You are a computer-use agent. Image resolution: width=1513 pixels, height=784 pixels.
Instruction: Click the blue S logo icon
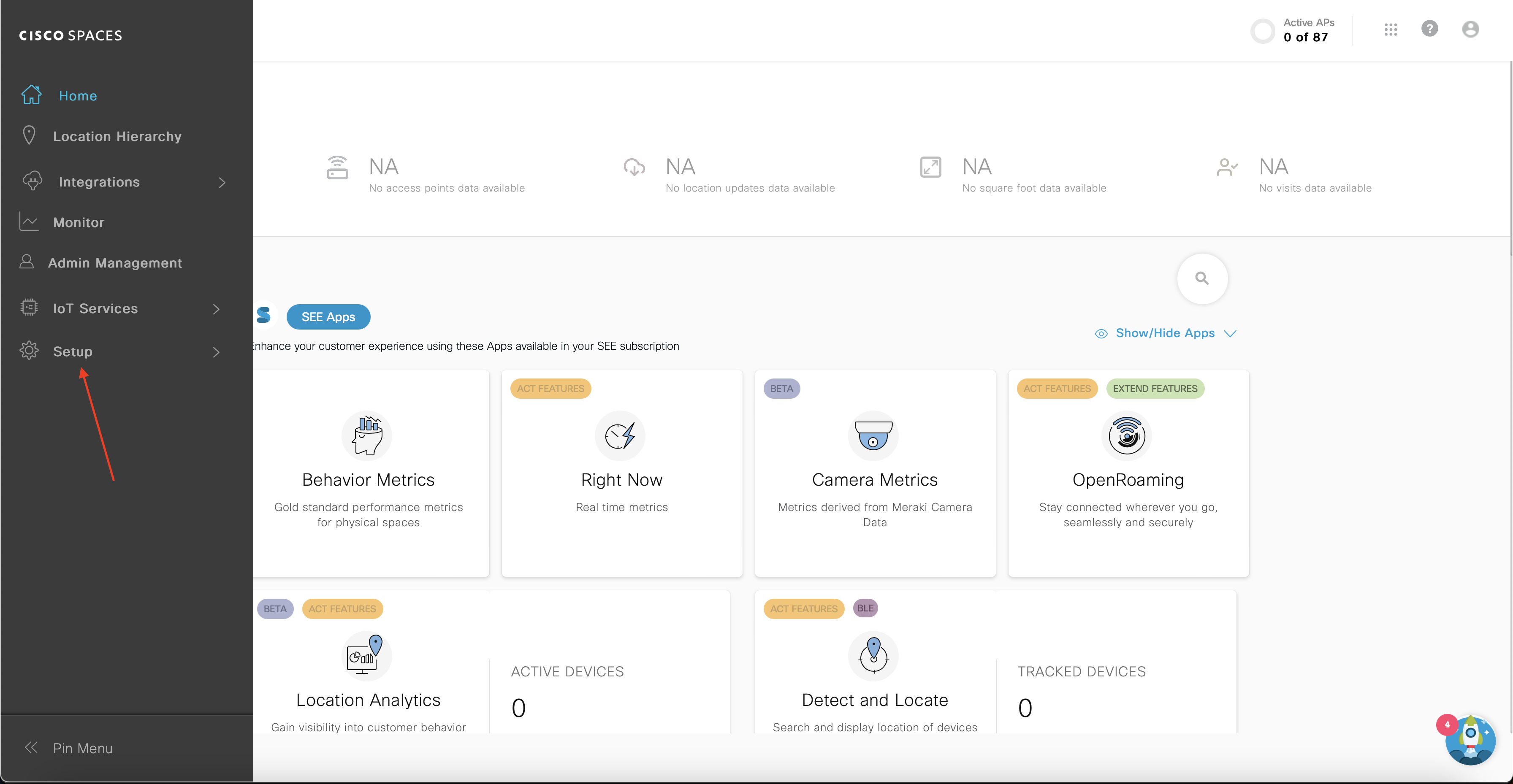point(264,315)
